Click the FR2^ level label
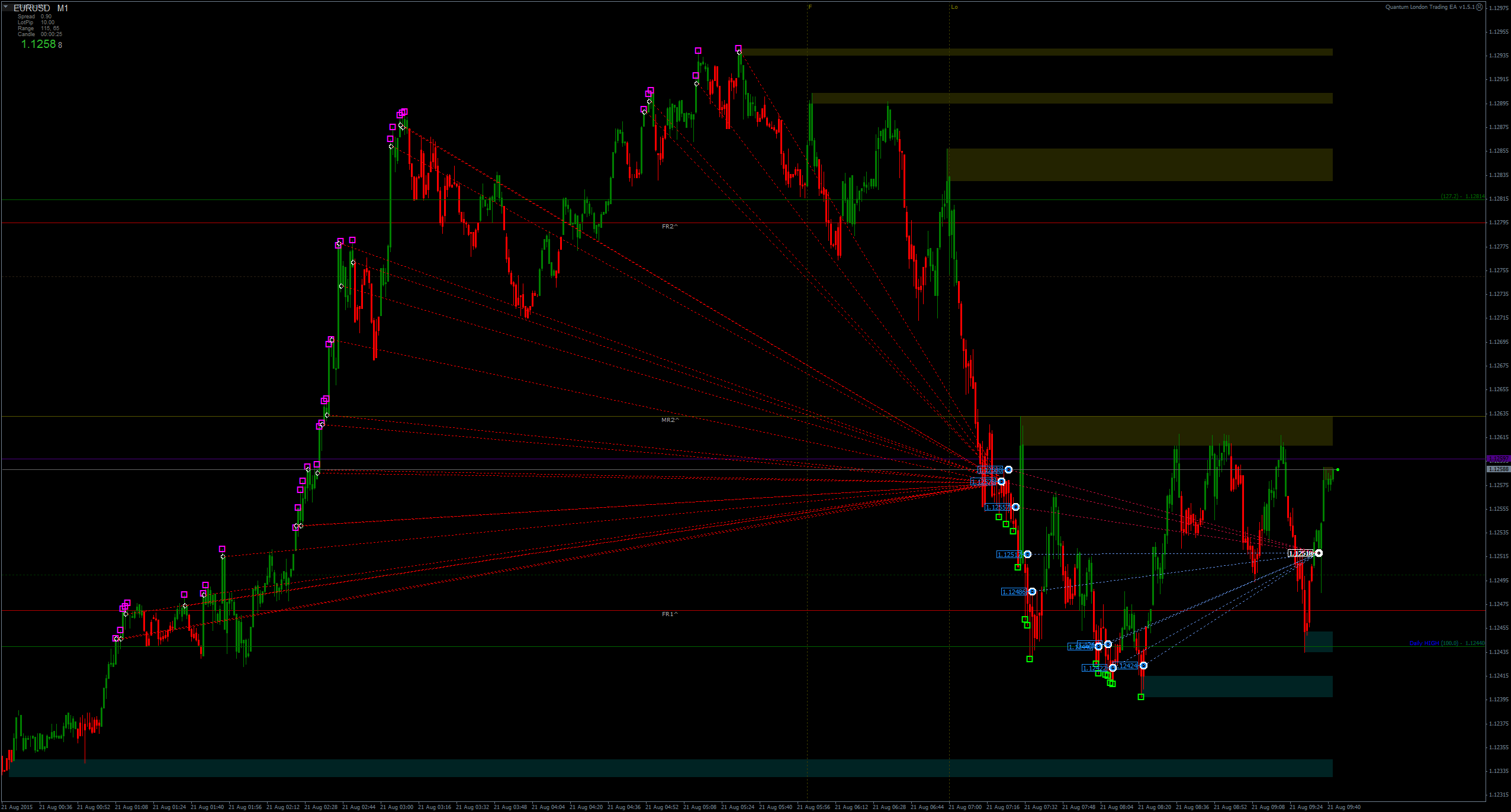1511x812 pixels. pyautogui.click(x=670, y=227)
